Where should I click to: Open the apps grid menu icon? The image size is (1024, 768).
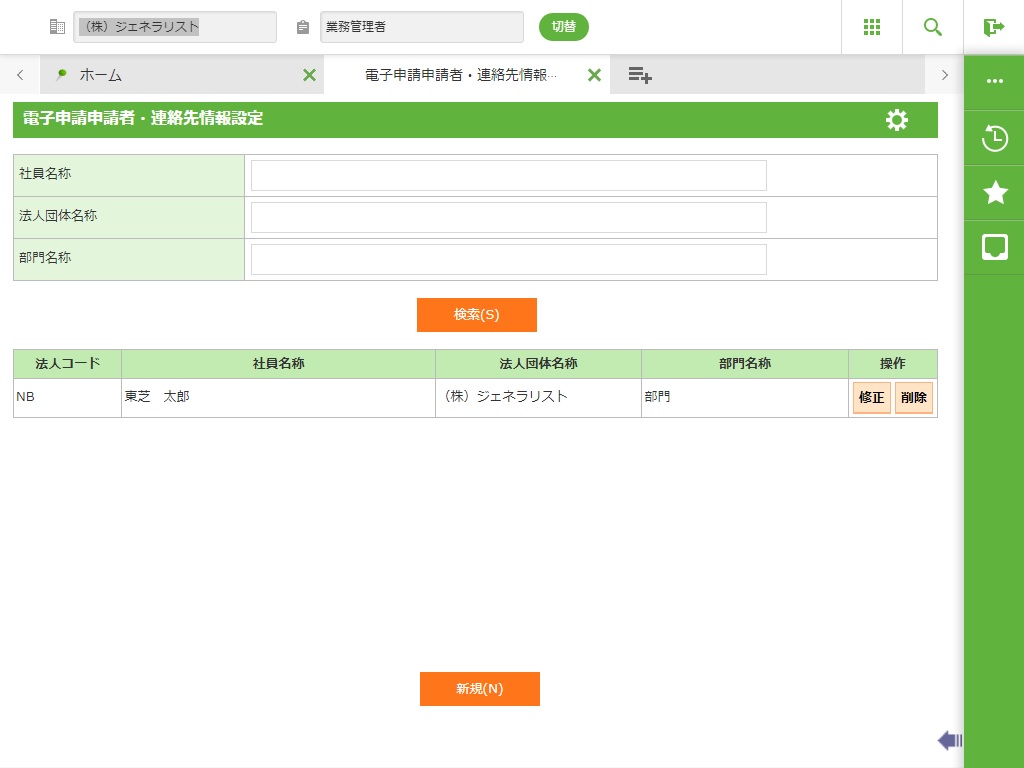pos(872,27)
